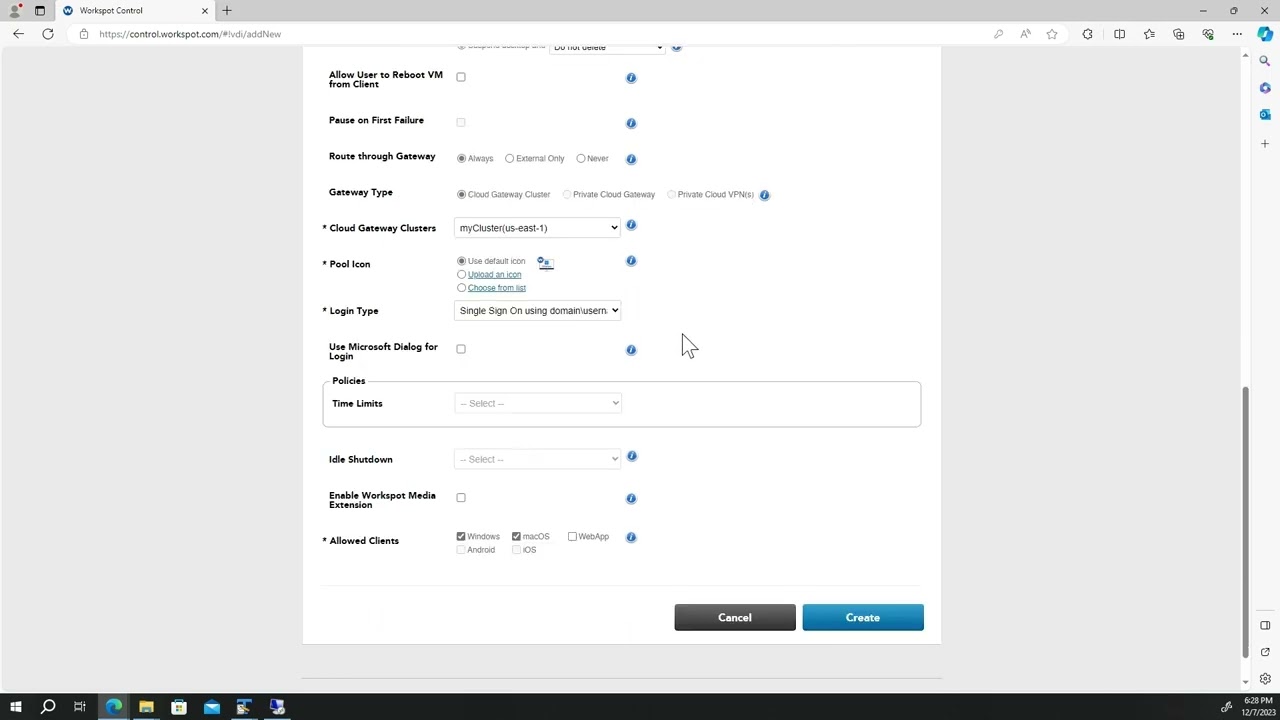Click info icon for Route through Gateway
Screen dimensions: 1280x720
(631, 159)
